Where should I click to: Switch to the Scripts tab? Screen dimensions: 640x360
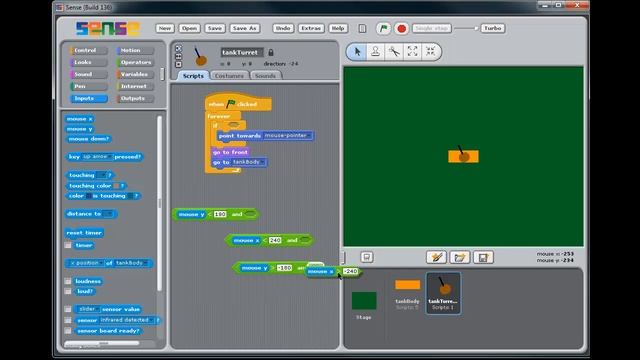pyautogui.click(x=193, y=76)
